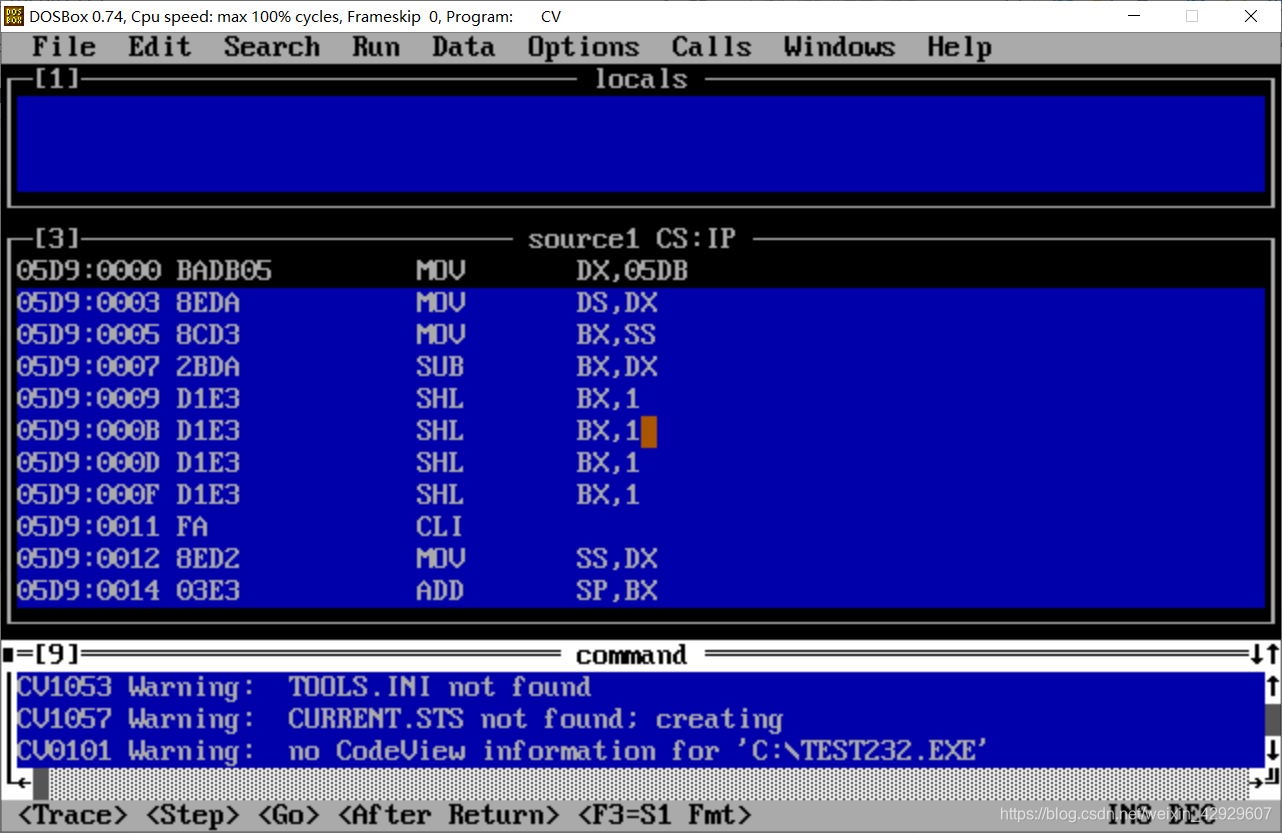This screenshot has height=833, width=1282.
Task: Maximize the DOSBox window
Action: coord(1191,16)
